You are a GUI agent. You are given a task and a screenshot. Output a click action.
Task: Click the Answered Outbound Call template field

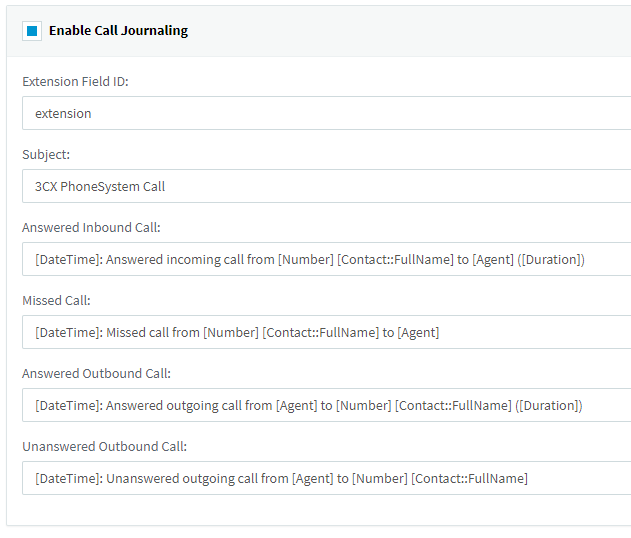(326, 406)
